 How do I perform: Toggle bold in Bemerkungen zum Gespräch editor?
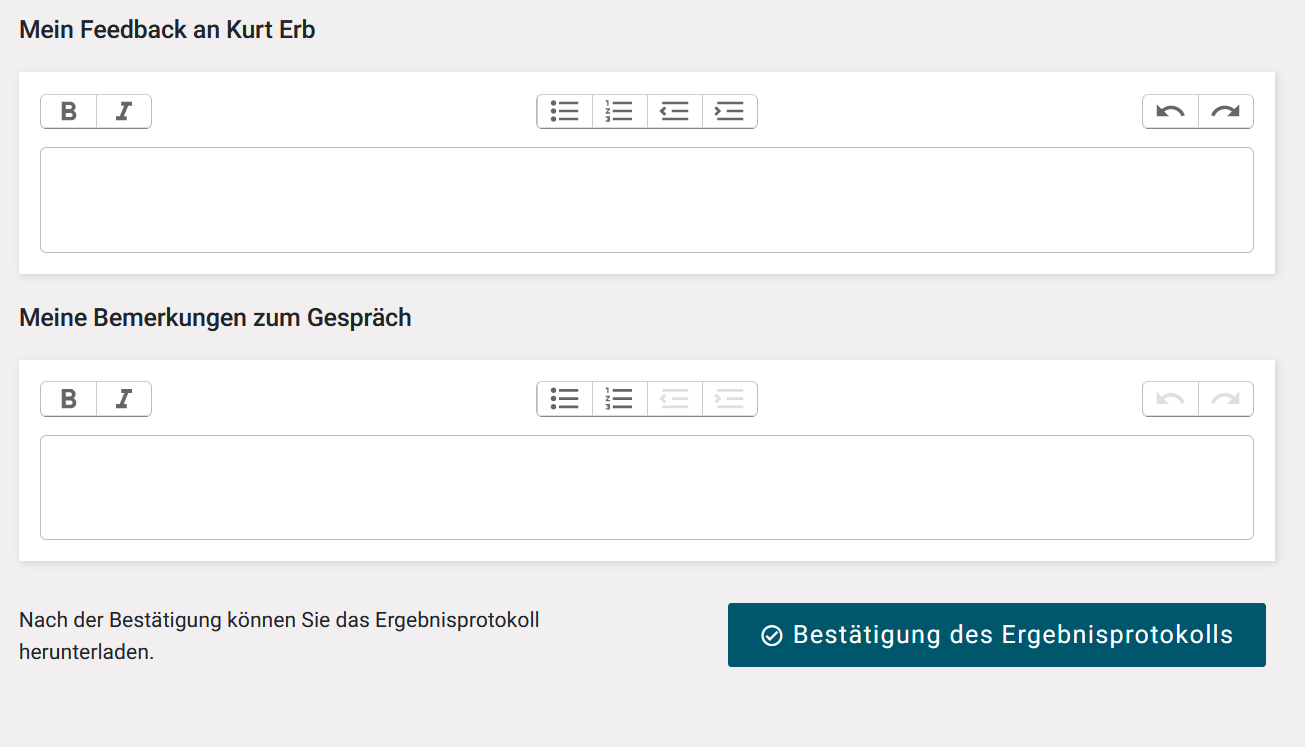pos(69,399)
